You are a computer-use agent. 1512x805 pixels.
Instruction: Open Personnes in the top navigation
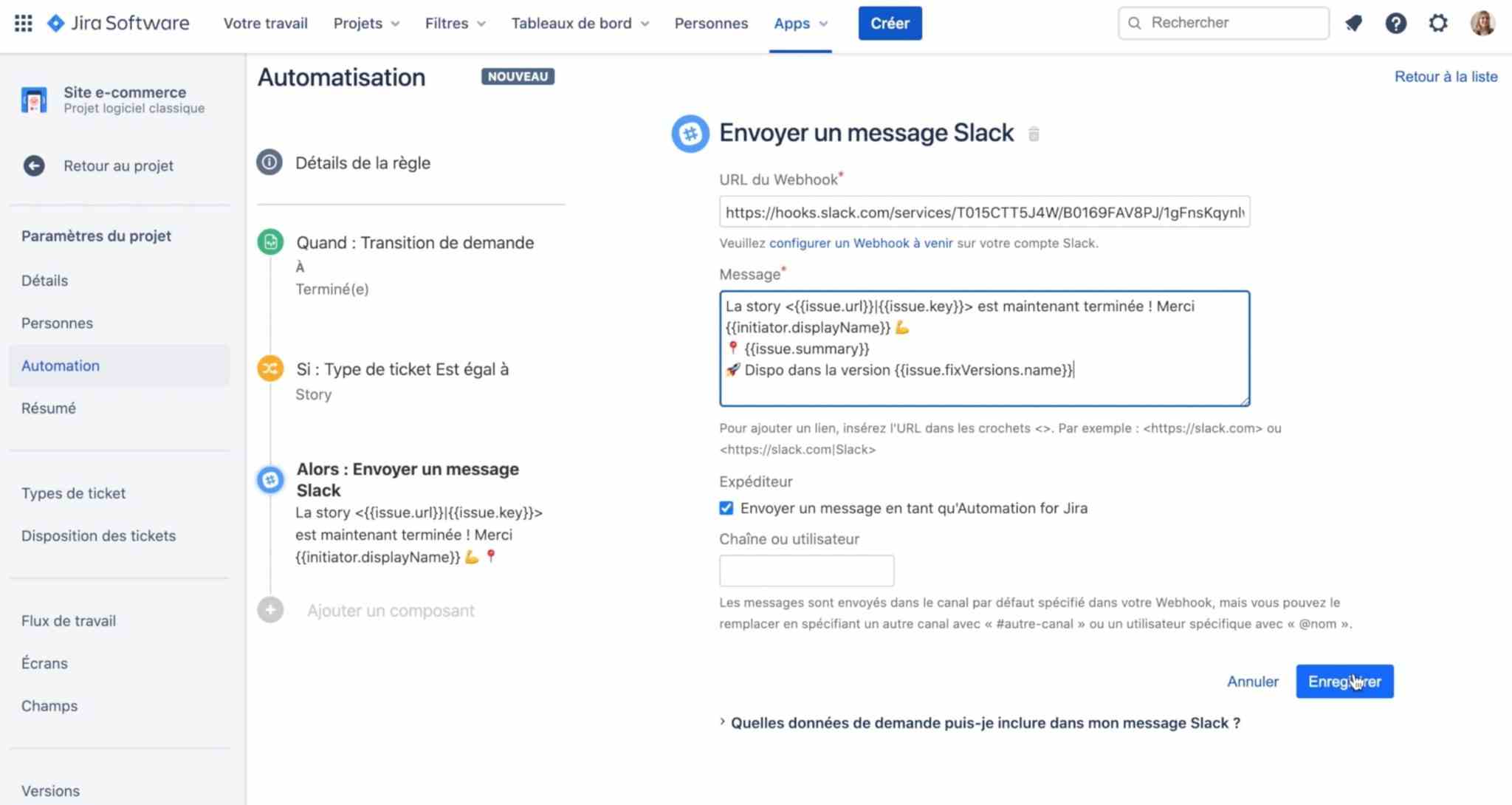[711, 23]
